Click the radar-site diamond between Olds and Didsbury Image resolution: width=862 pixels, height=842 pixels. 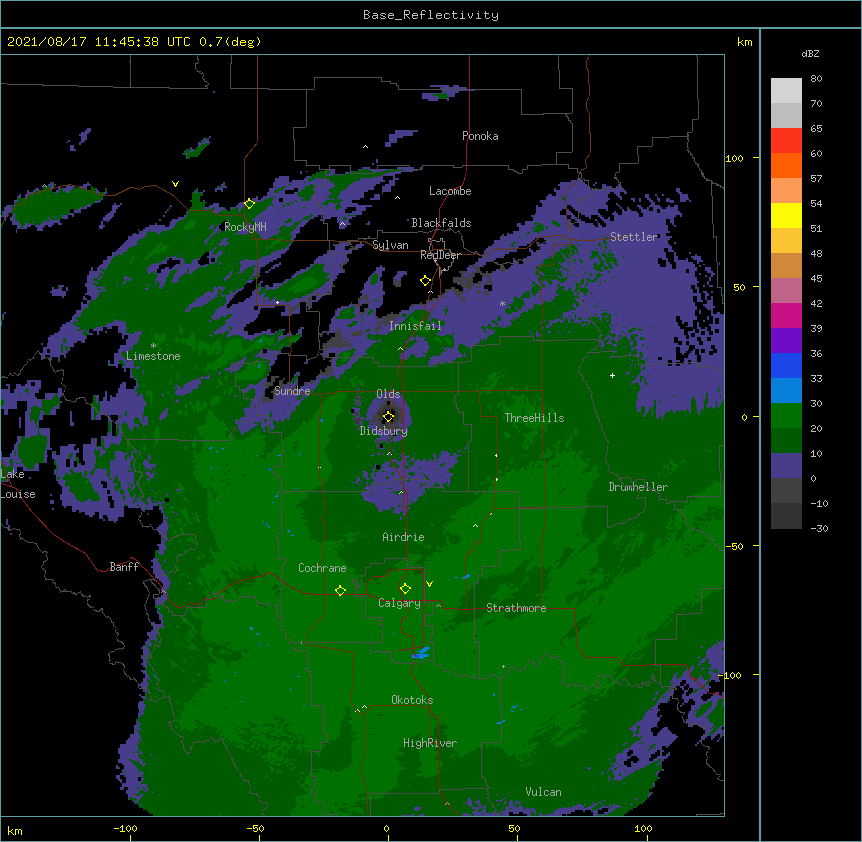(x=388, y=417)
